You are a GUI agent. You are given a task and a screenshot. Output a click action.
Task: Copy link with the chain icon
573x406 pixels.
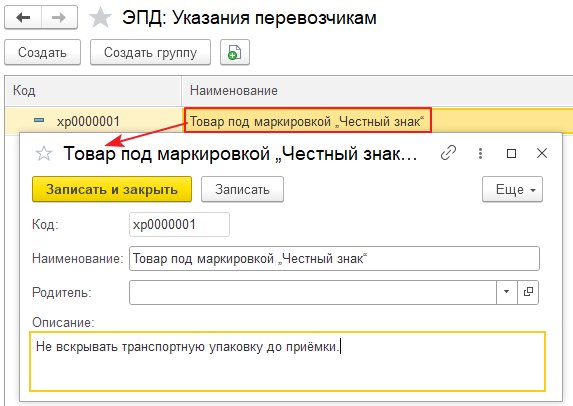coord(448,153)
